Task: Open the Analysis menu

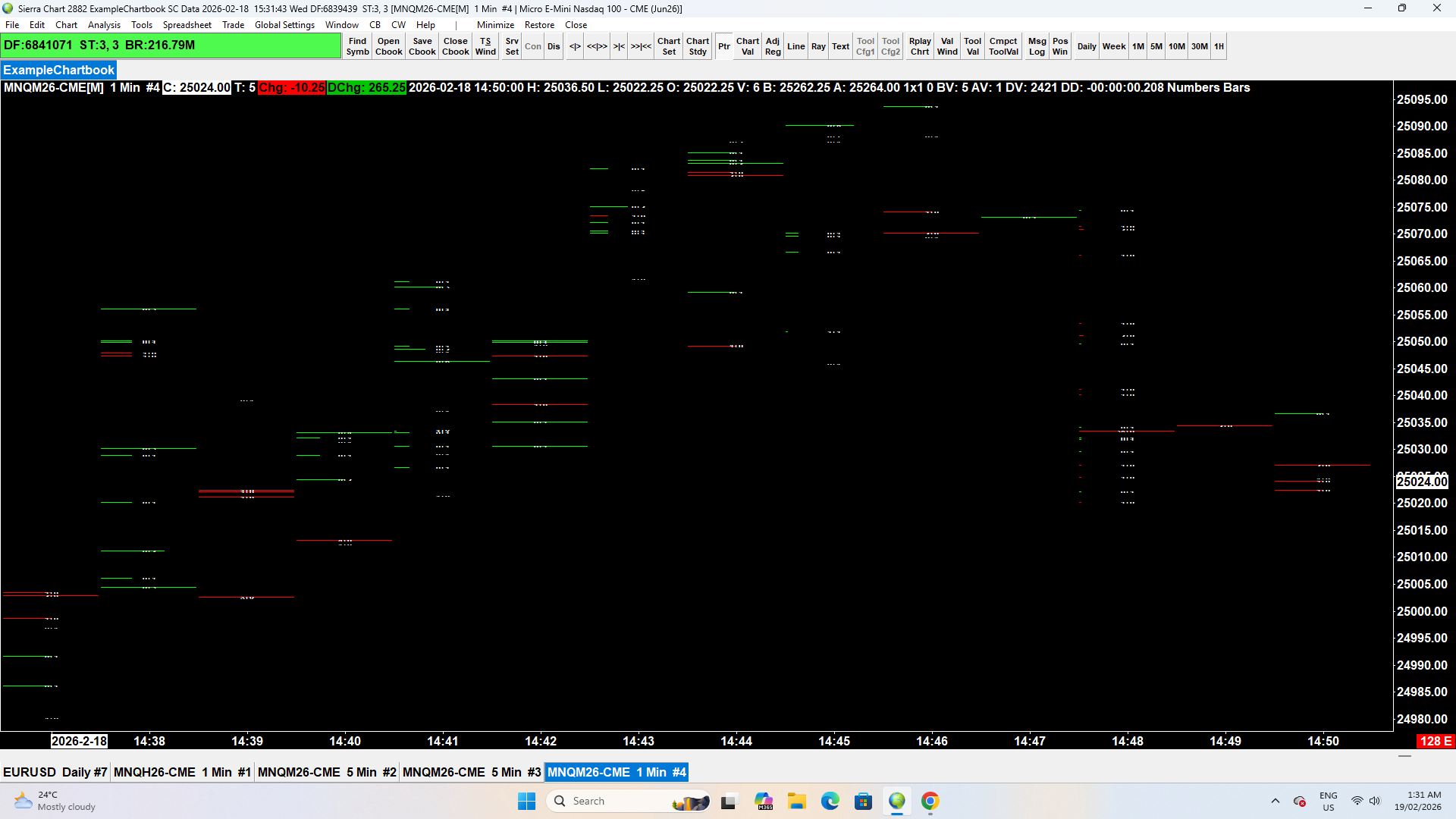Action: [x=104, y=25]
